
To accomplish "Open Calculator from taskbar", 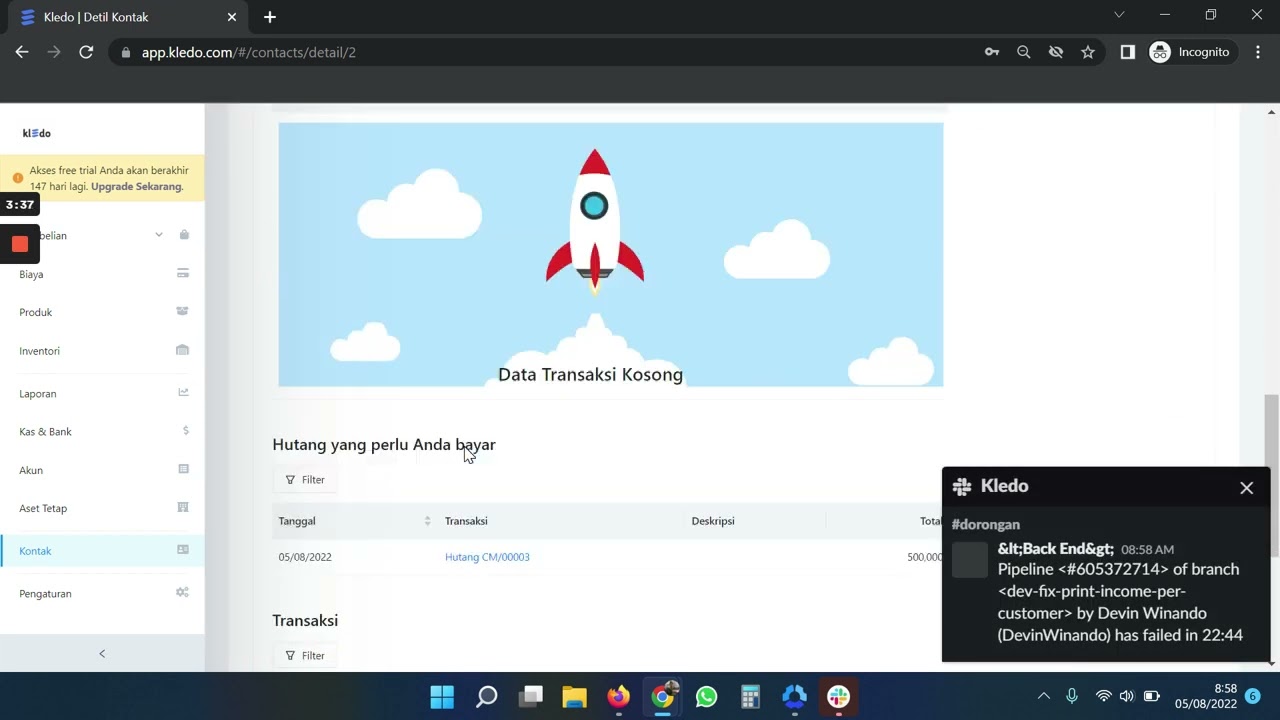I will click(750, 696).
